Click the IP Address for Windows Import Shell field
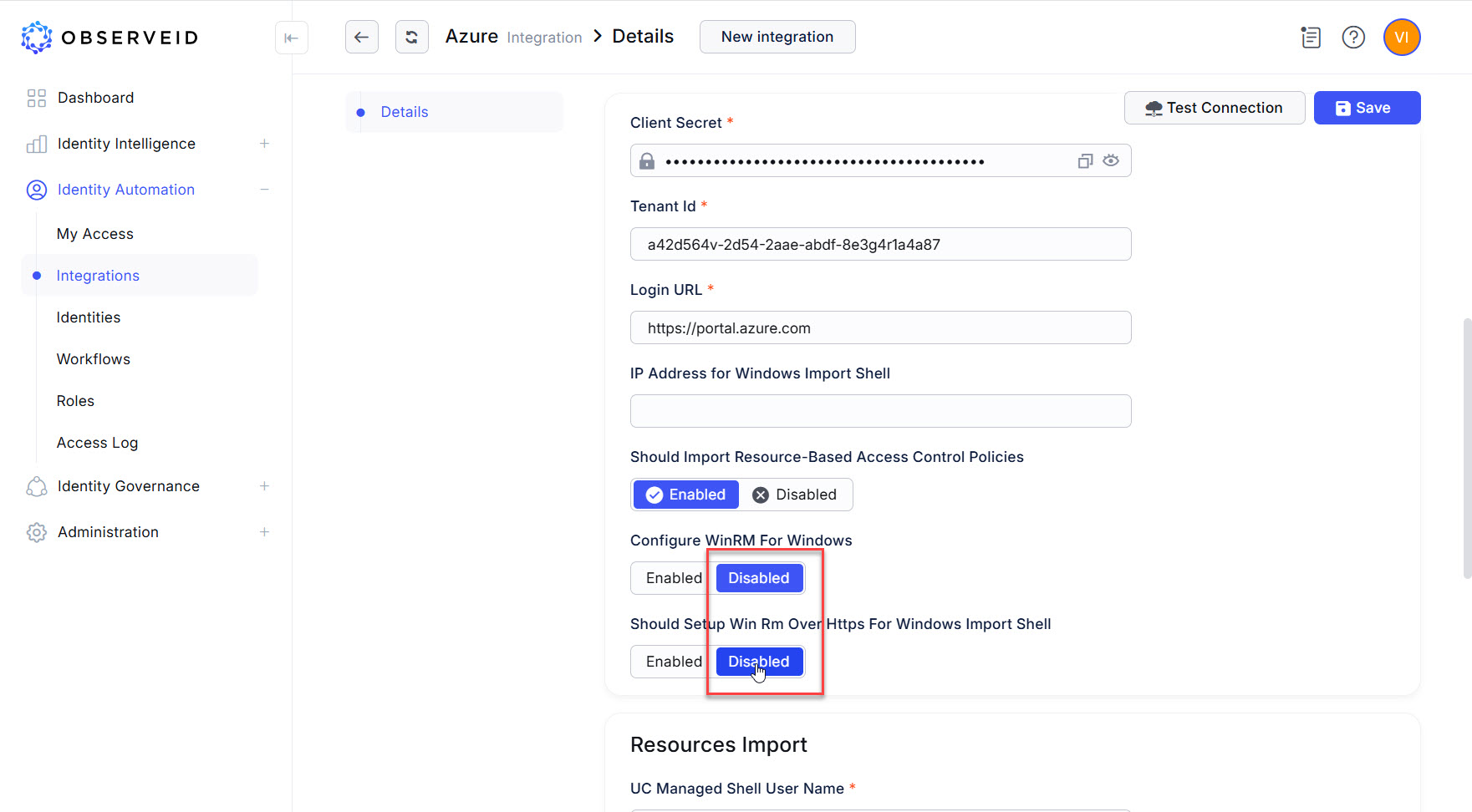Viewport: 1472px width, 812px height. pyautogui.click(x=880, y=411)
